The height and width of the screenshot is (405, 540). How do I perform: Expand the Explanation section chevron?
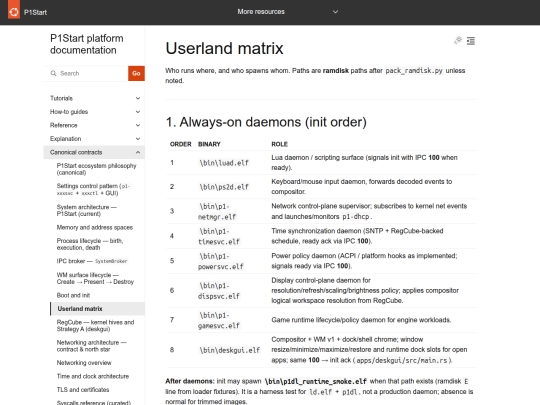click(138, 139)
